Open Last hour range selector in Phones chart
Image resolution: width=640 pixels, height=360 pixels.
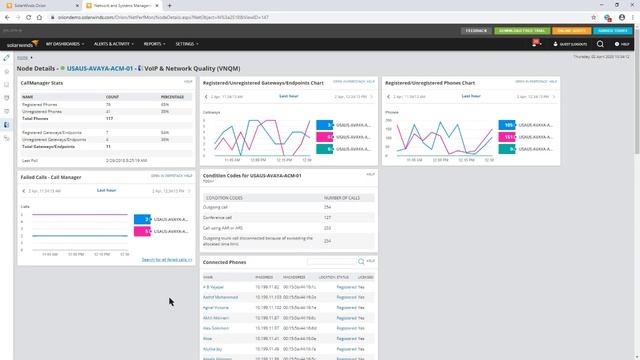click(471, 96)
